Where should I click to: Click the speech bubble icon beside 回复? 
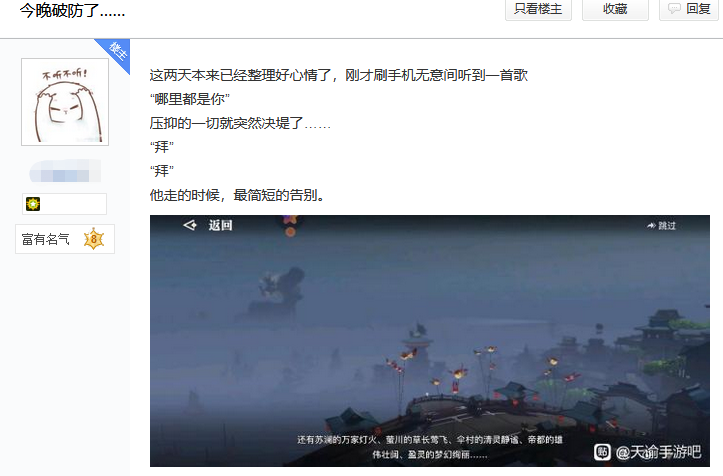point(674,9)
